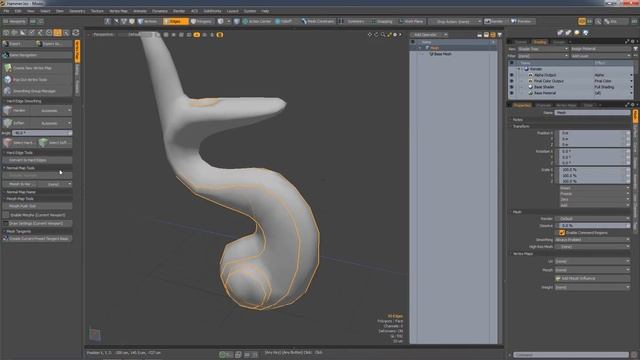Click the Create New Vertex Map icon
The image size is (640, 360).
click(8, 68)
